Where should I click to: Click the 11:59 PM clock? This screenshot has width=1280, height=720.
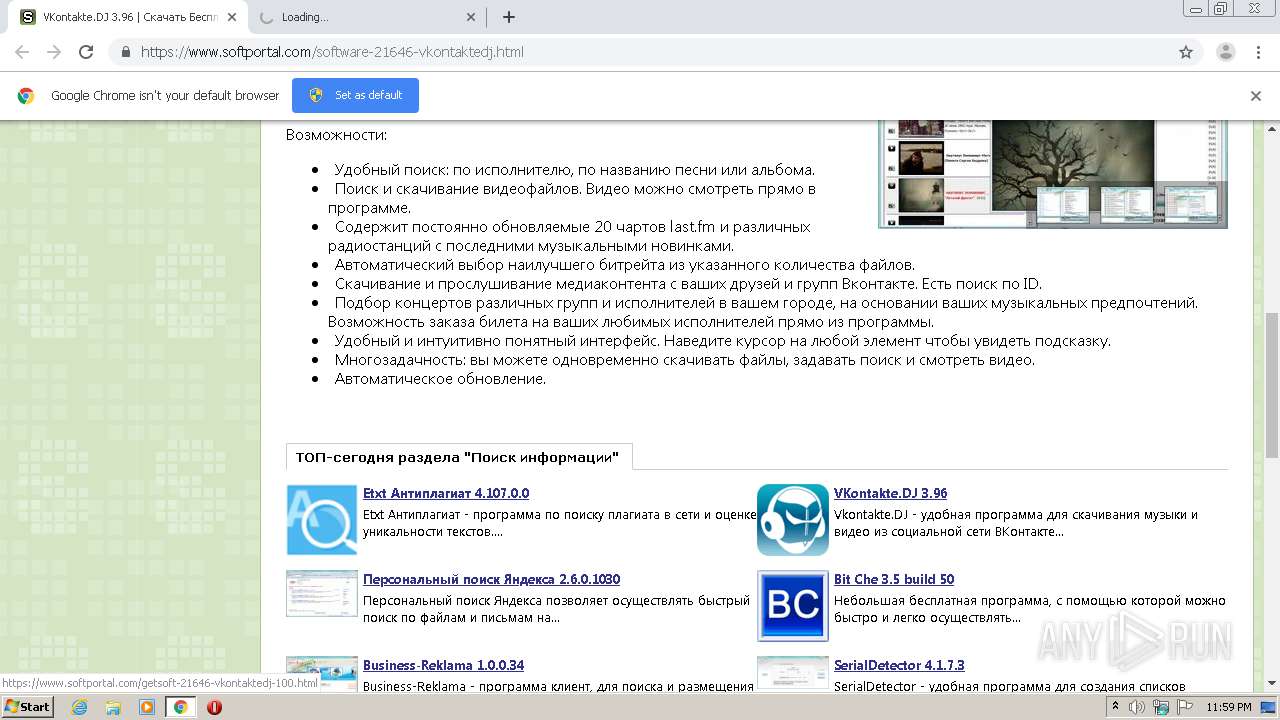[1229, 707]
